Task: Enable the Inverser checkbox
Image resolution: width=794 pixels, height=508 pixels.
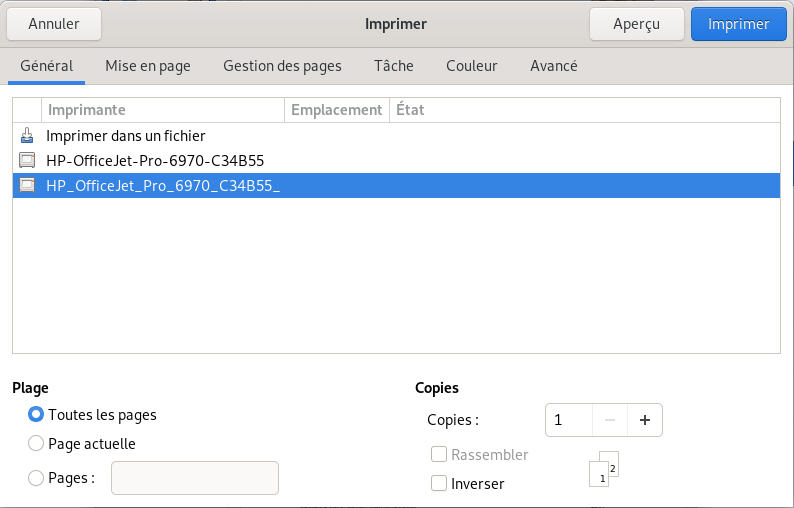Action: (439, 484)
